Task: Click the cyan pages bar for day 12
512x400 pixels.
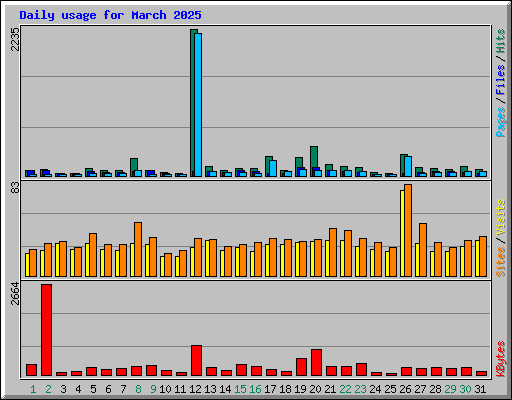Action: 198,105
